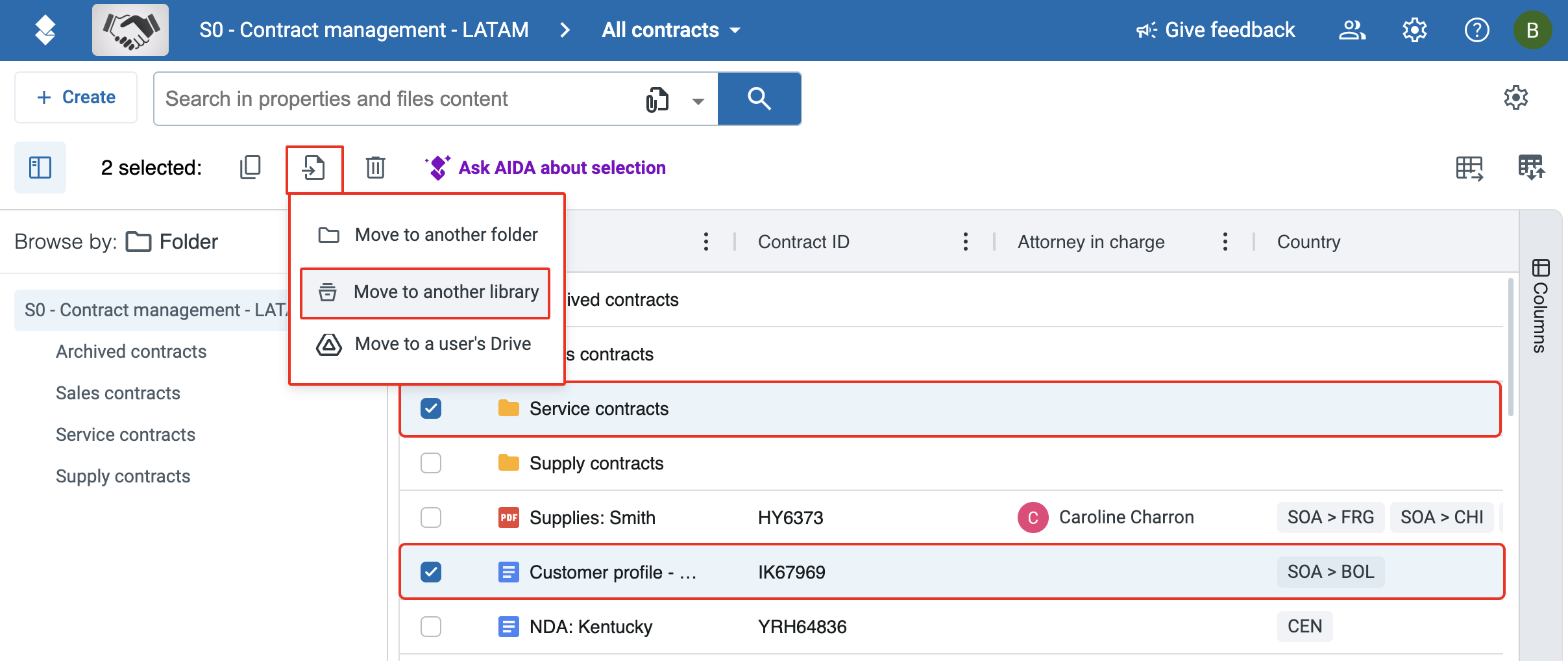Screen dimensions: 1568x661
Task: Select Supply contracts in folder tree
Action: (x=123, y=476)
